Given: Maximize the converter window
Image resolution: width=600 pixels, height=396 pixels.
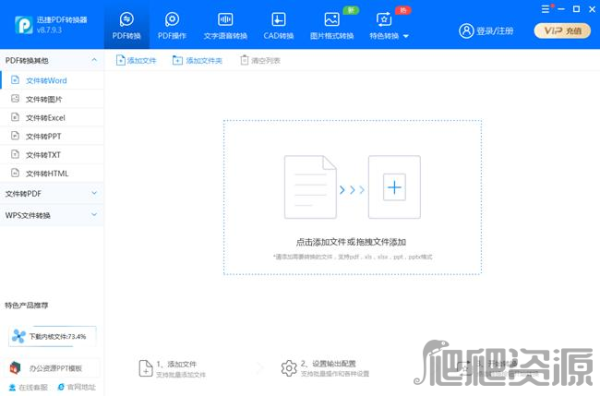Looking at the screenshot, I should (x=576, y=9).
